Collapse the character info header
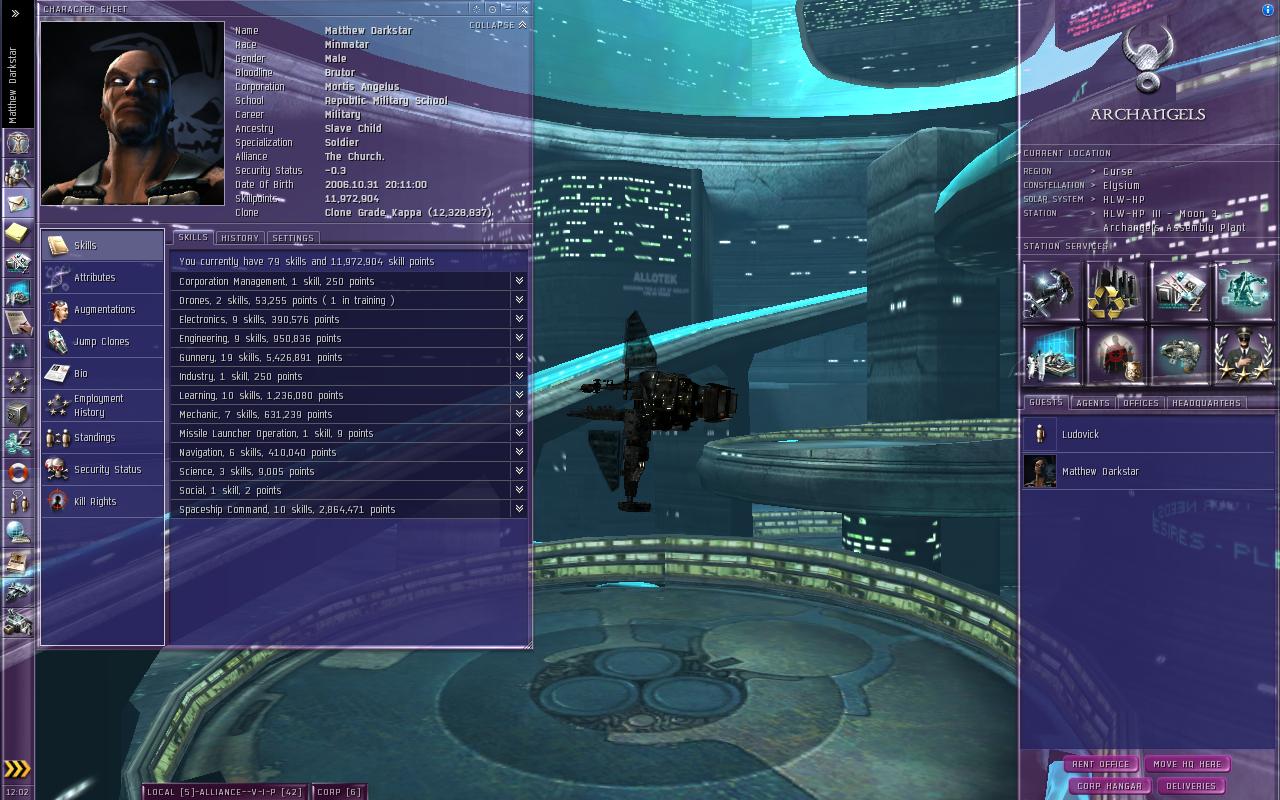The width and height of the screenshot is (1280, 800). coord(498,25)
